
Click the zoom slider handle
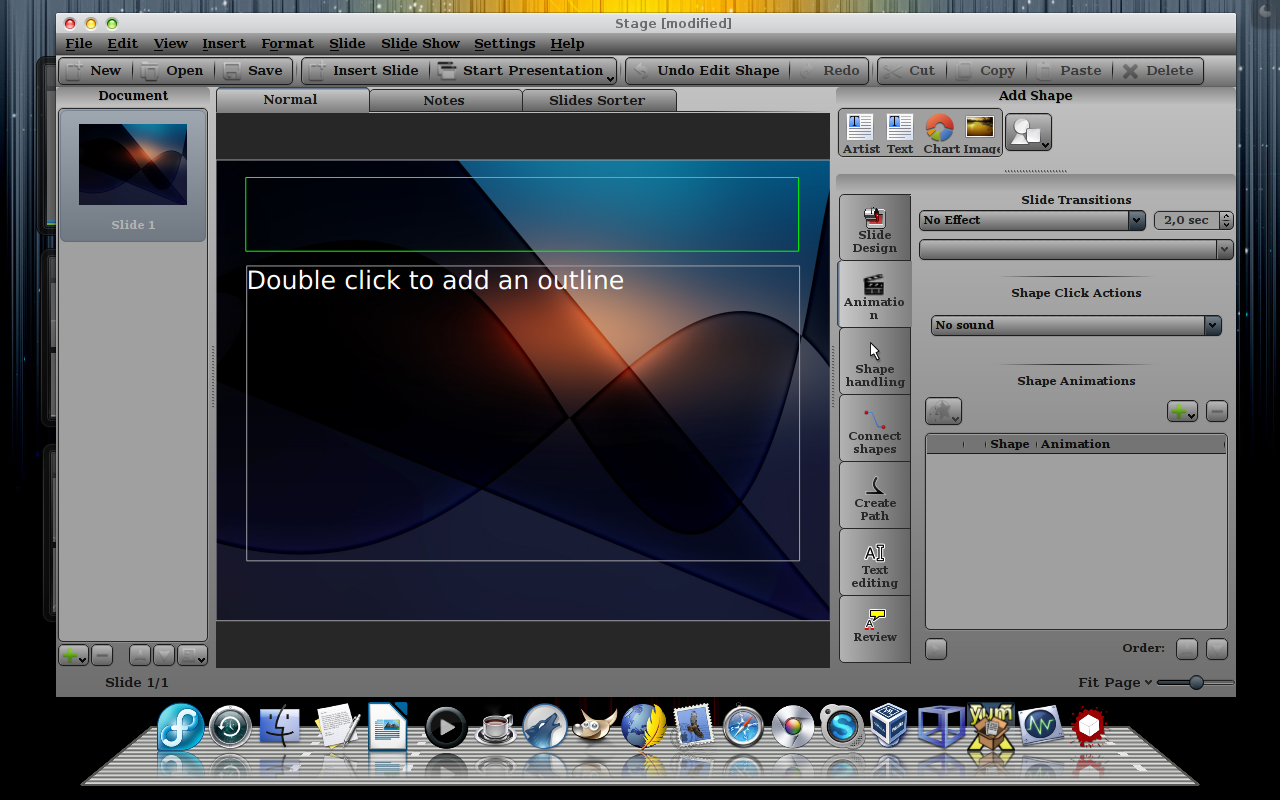click(1195, 682)
